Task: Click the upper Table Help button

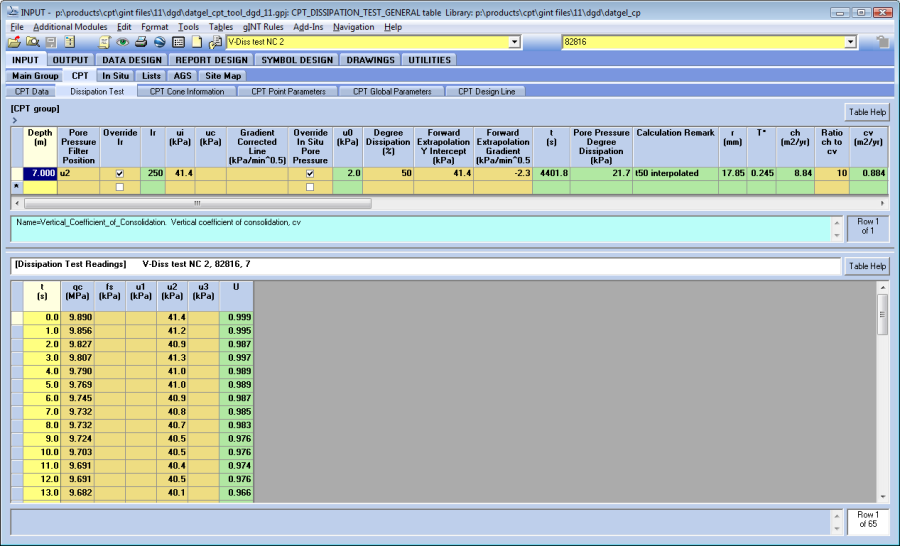Action: click(x=866, y=112)
